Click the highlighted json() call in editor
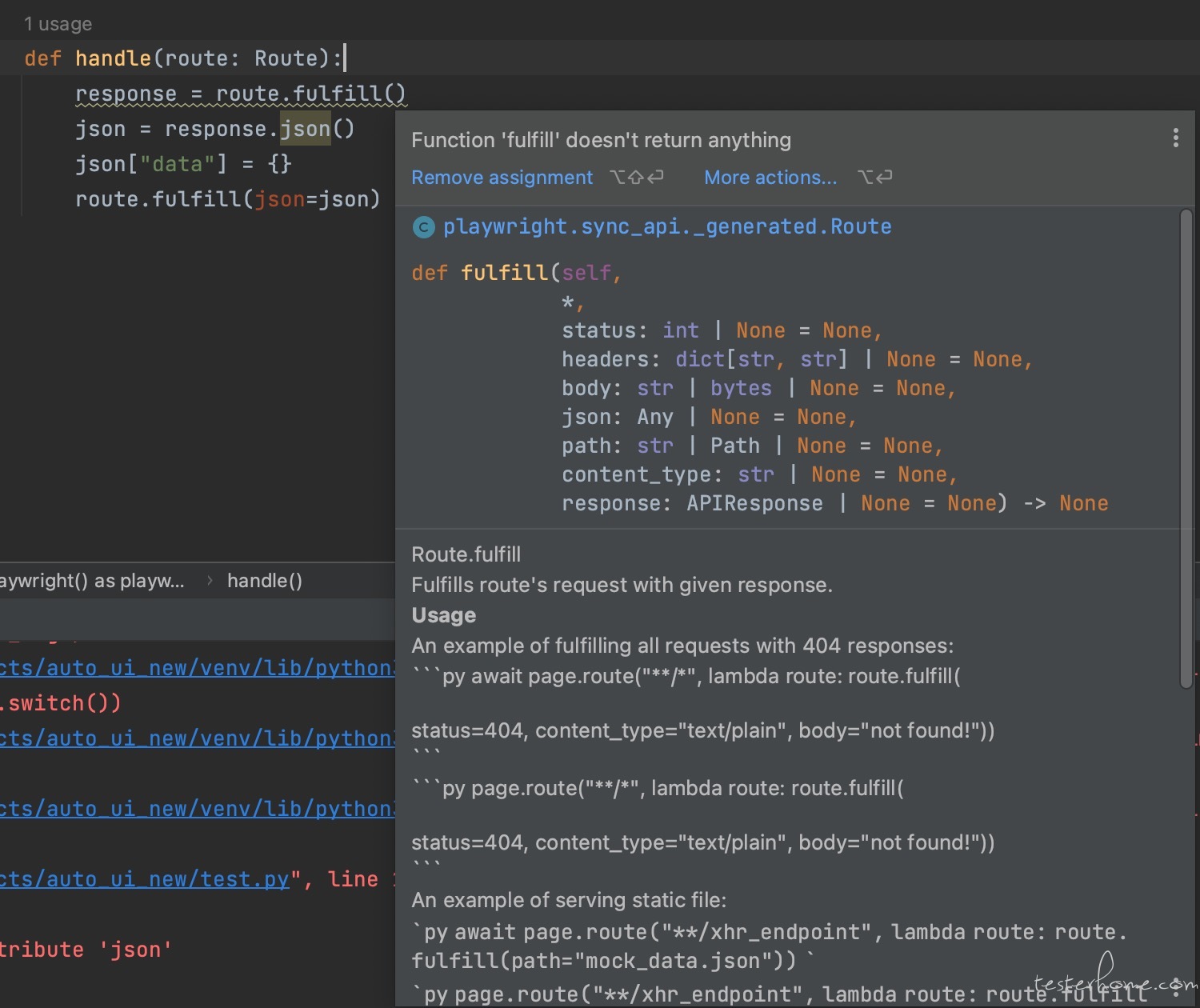1200x1008 pixels. [305, 129]
